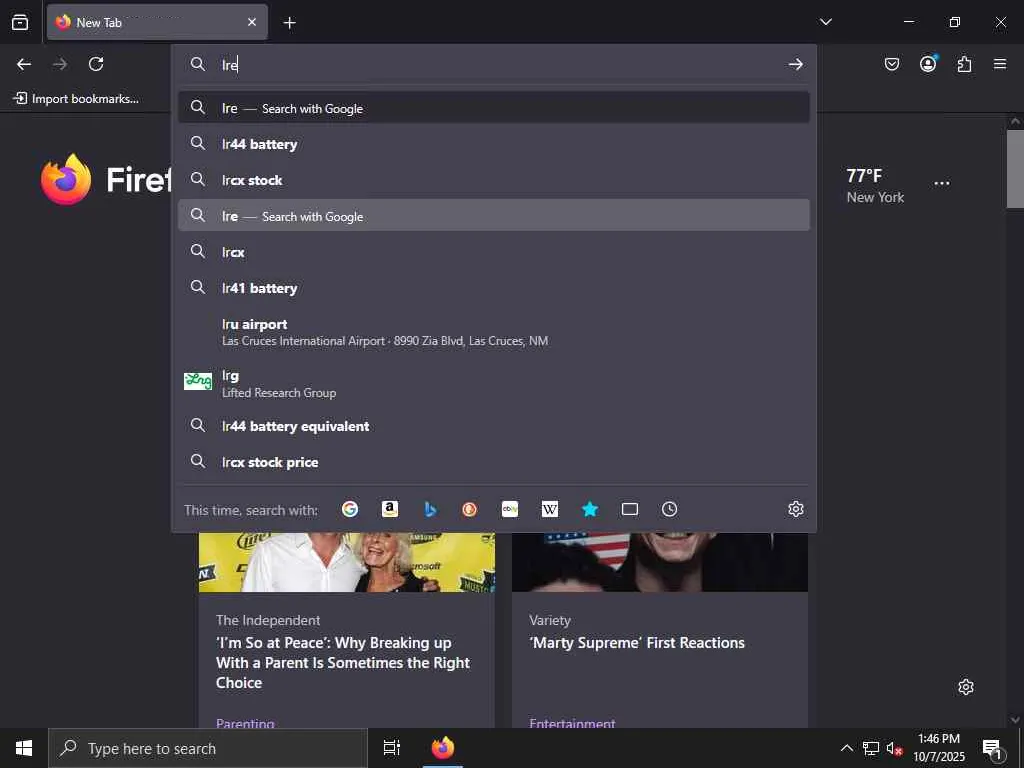The width and height of the screenshot is (1024, 768).
Task: Choose 'lr44 battery equivalent' suggestion
Action: pyautogui.click(x=494, y=426)
